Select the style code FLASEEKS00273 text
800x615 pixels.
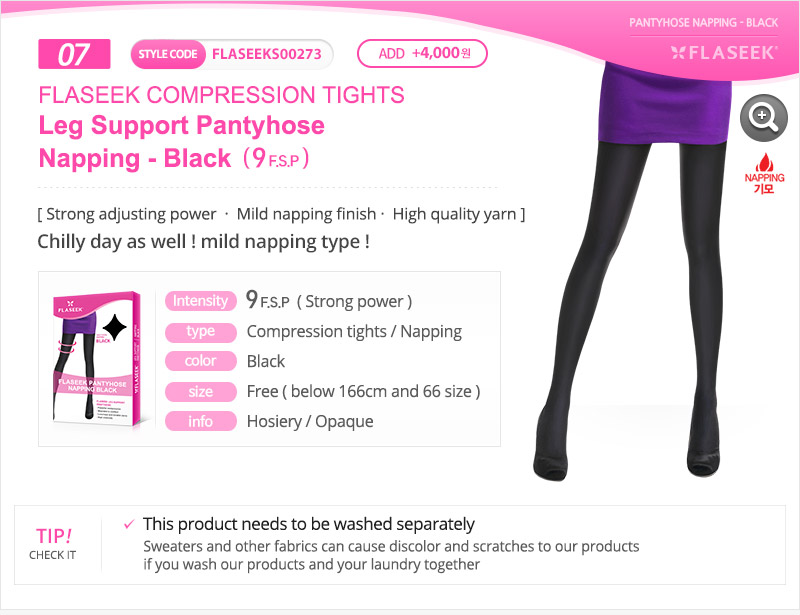pyautogui.click(x=267, y=54)
